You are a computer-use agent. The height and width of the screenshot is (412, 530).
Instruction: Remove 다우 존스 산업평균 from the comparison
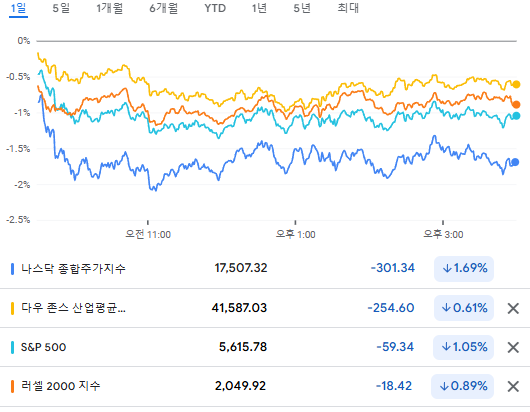[513, 308]
